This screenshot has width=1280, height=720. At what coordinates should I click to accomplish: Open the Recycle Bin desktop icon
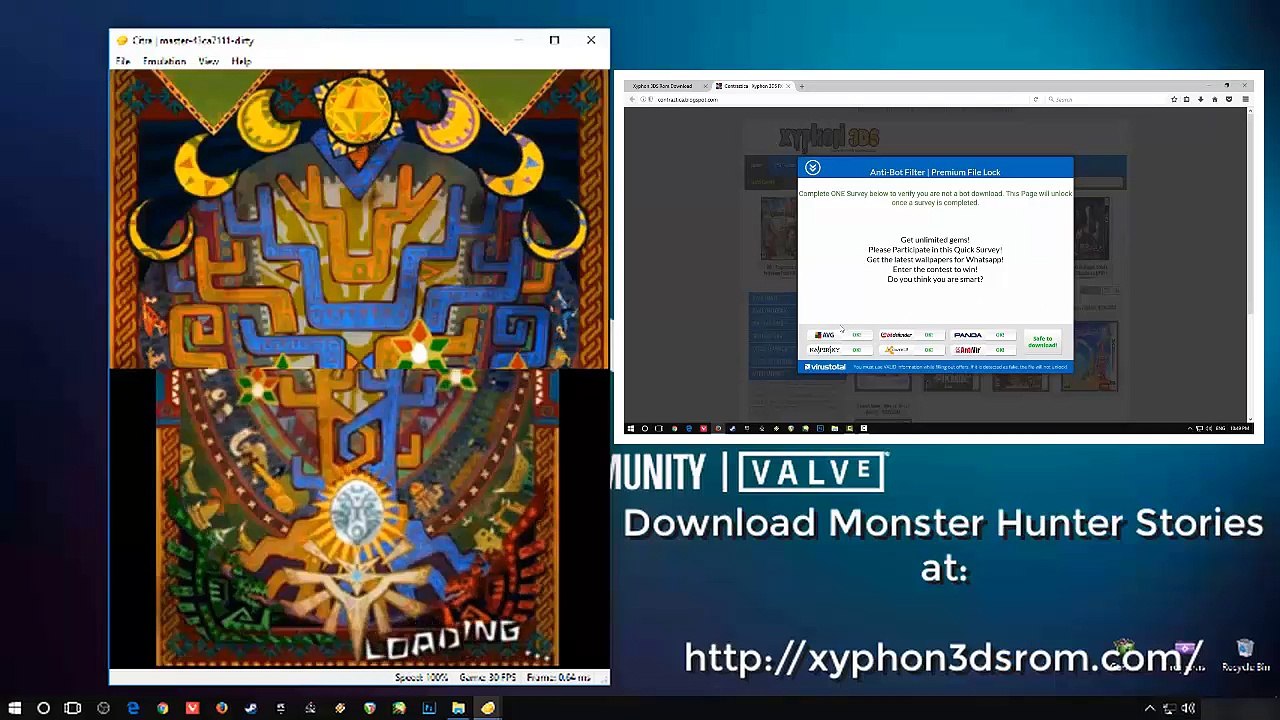(1245, 656)
